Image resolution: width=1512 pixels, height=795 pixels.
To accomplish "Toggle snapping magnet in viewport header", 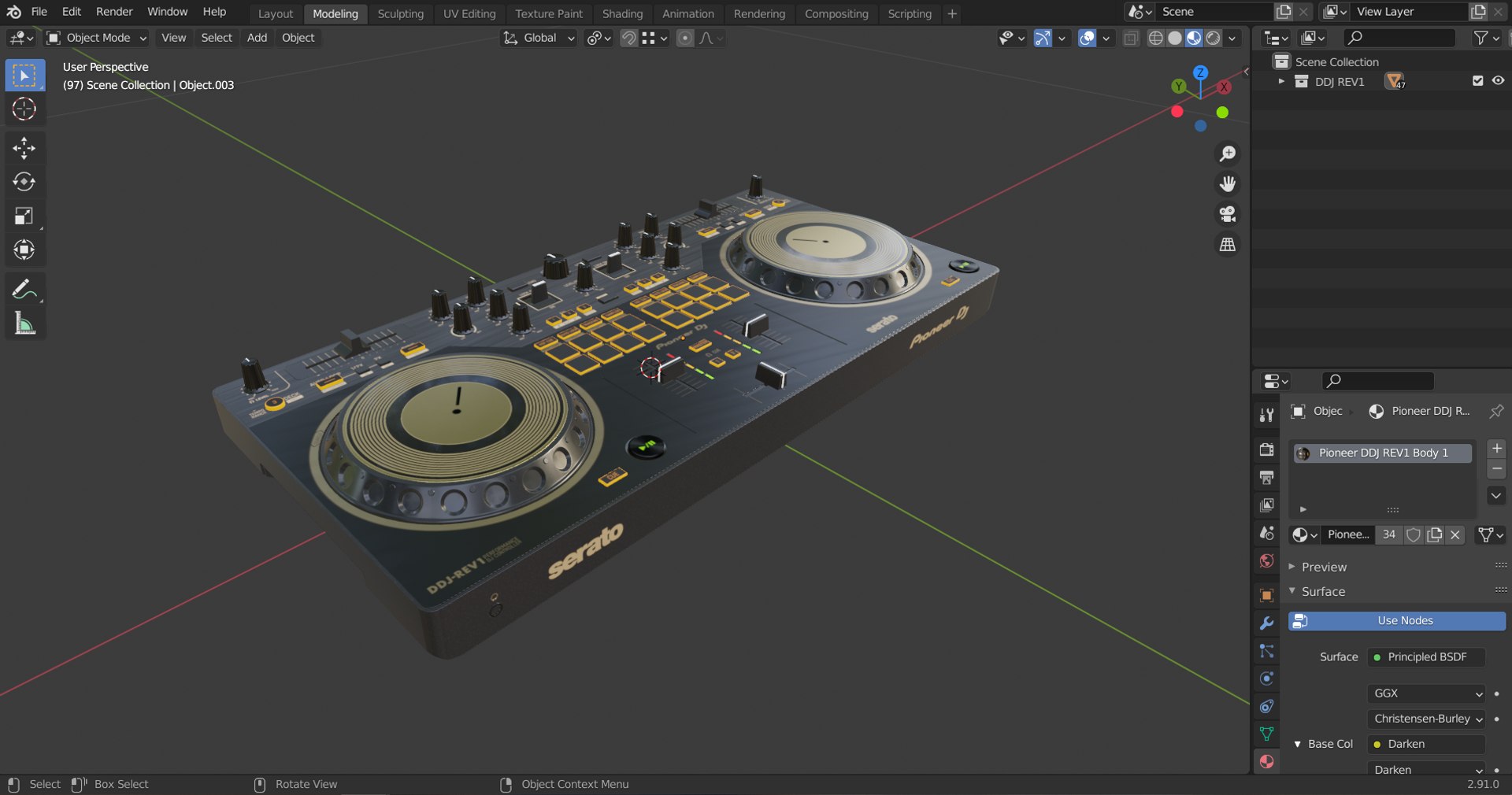I will [628, 38].
